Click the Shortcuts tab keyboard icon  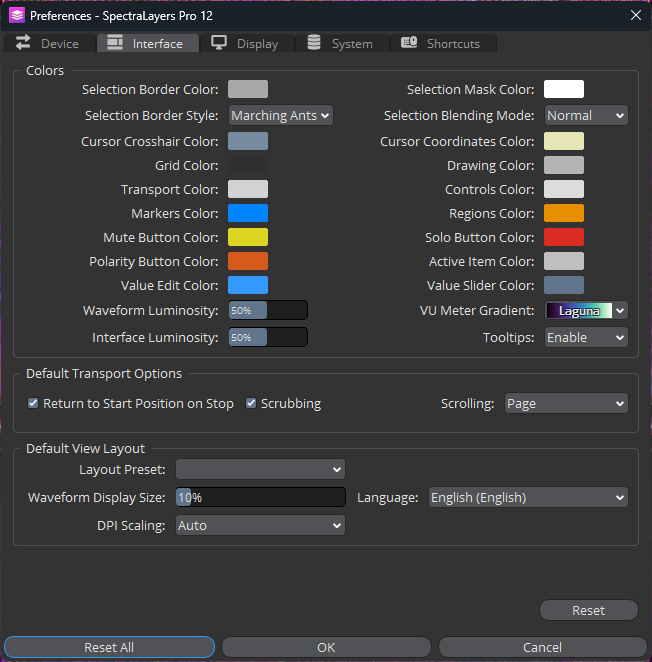tap(409, 42)
